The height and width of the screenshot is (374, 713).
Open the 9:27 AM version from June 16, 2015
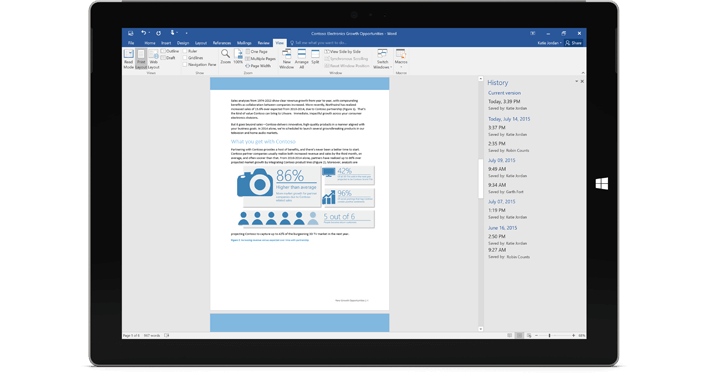(509, 253)
